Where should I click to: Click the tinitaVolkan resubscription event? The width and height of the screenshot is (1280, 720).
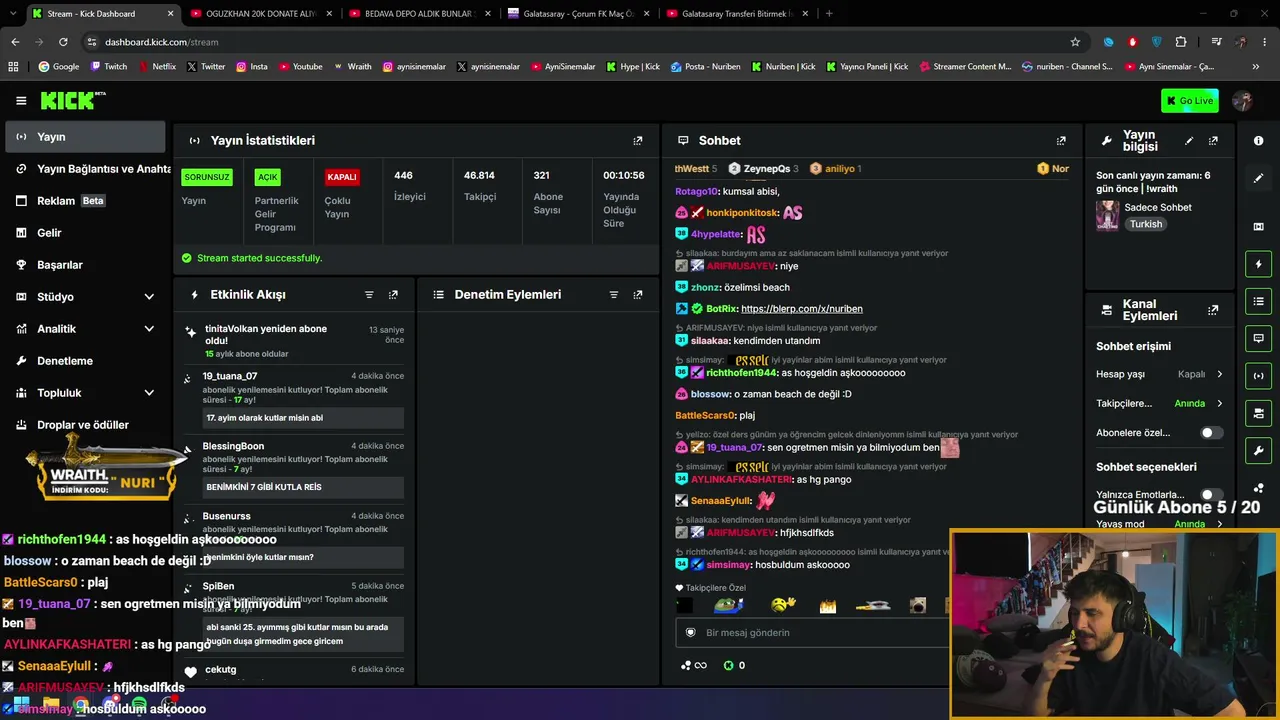(294, 341)
